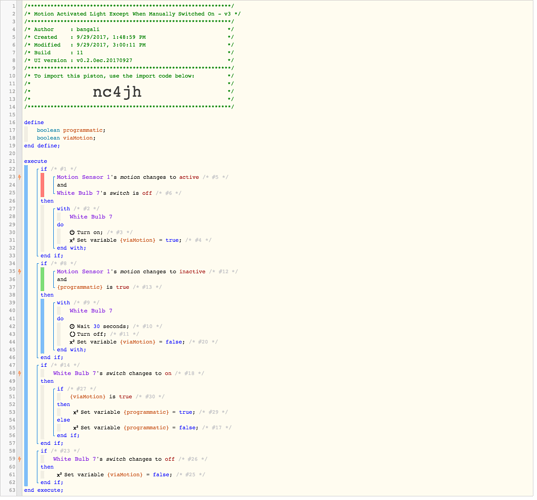Click lightning icon beside switch changes to on
This screenshot has height=500, width=537.
[20, 373]
